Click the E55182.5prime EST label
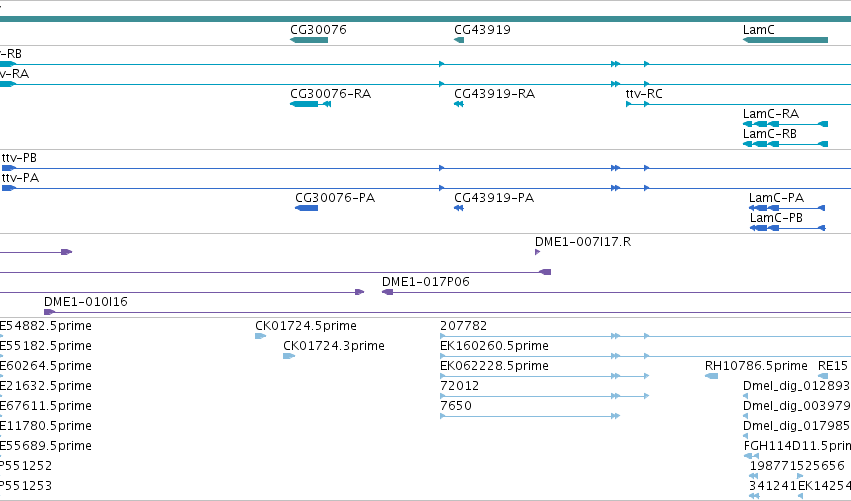851x501 pixels. [x=46, y=346]
